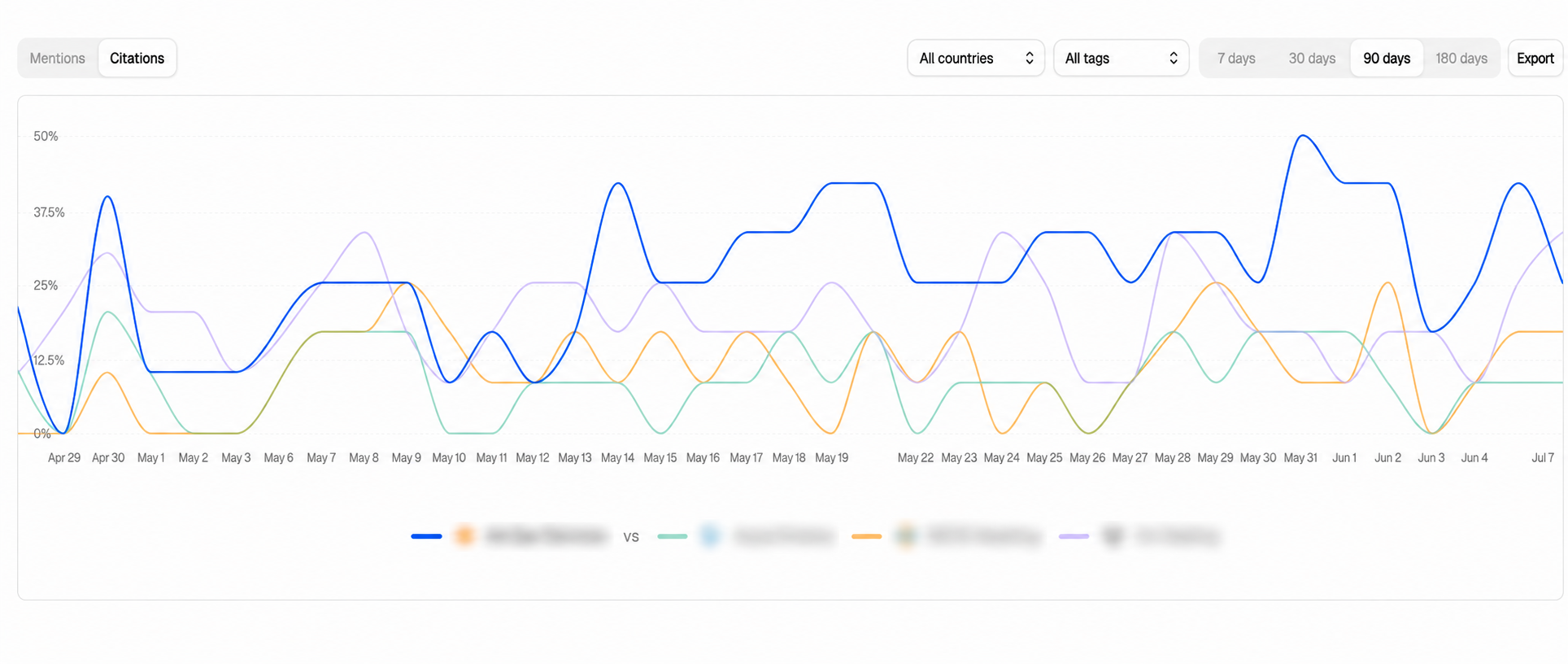
Task: Click the 25% y-axis label
Action: (46, 286)
